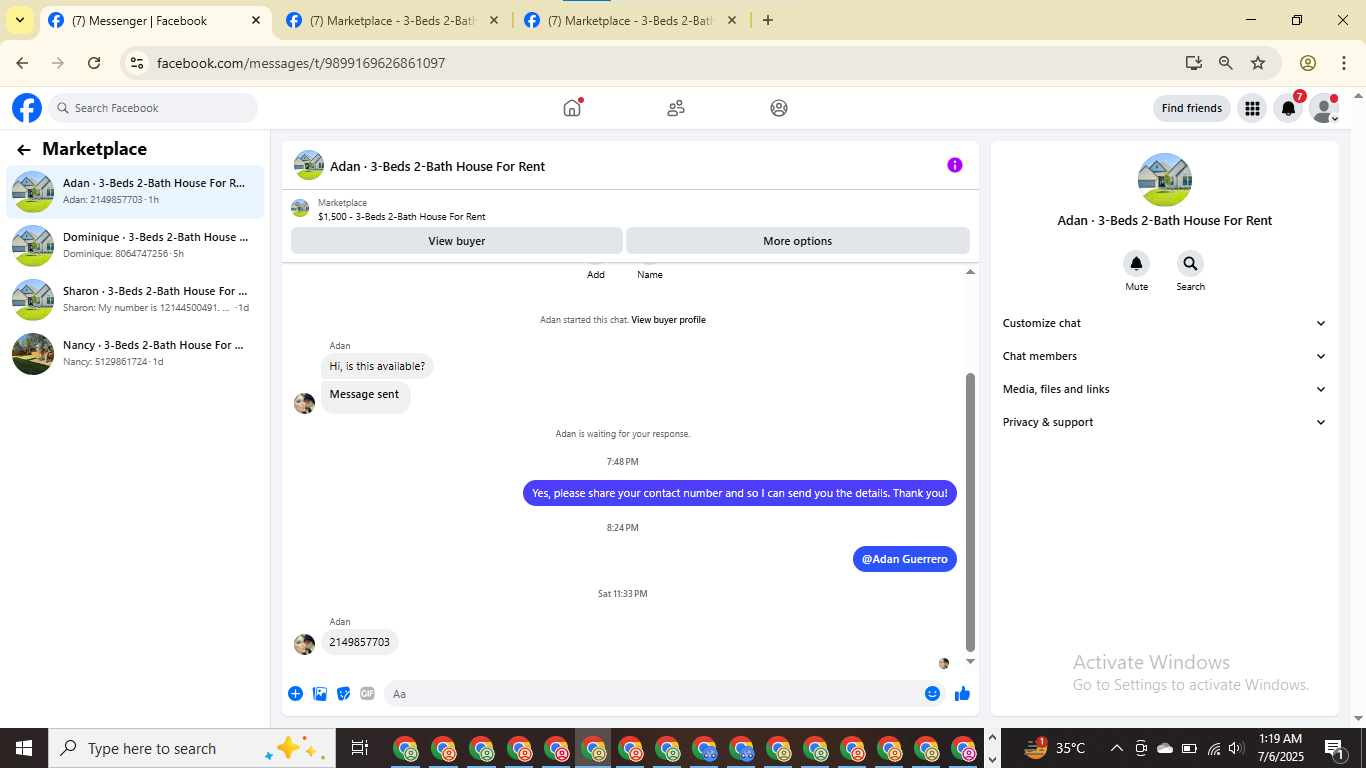Open tab search dropdown arrow
Viewport: 1366px width, 768px height.
click(19, 20)
